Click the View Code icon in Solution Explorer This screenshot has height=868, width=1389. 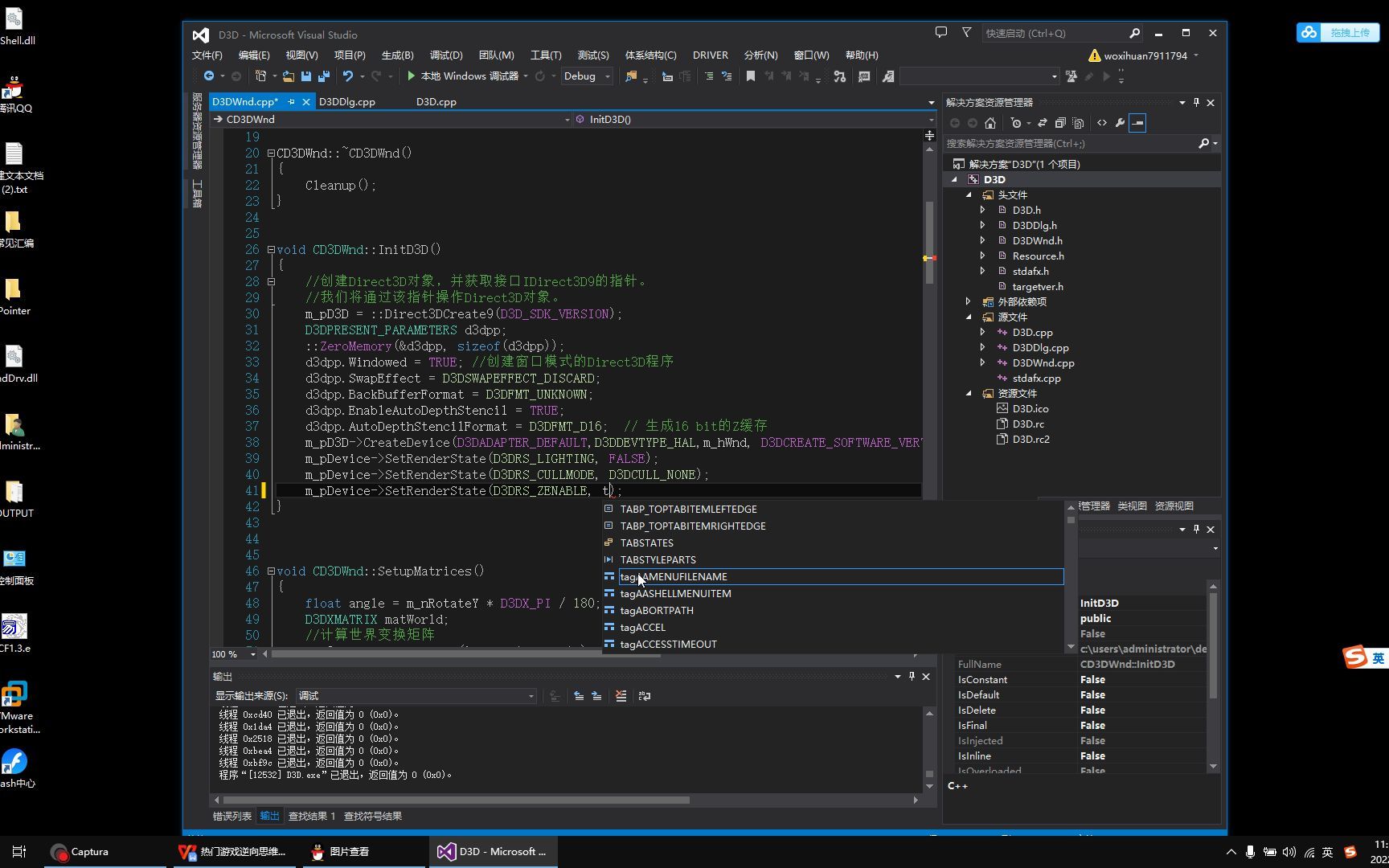pos(1102,123)
